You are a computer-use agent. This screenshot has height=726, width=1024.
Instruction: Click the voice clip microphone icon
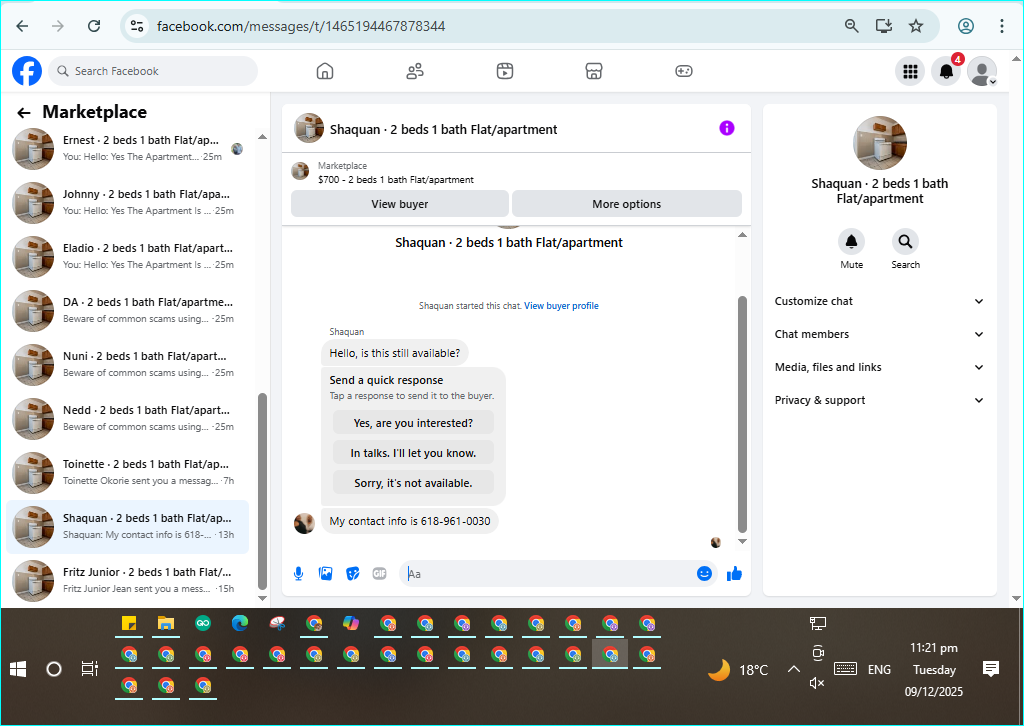298,574
